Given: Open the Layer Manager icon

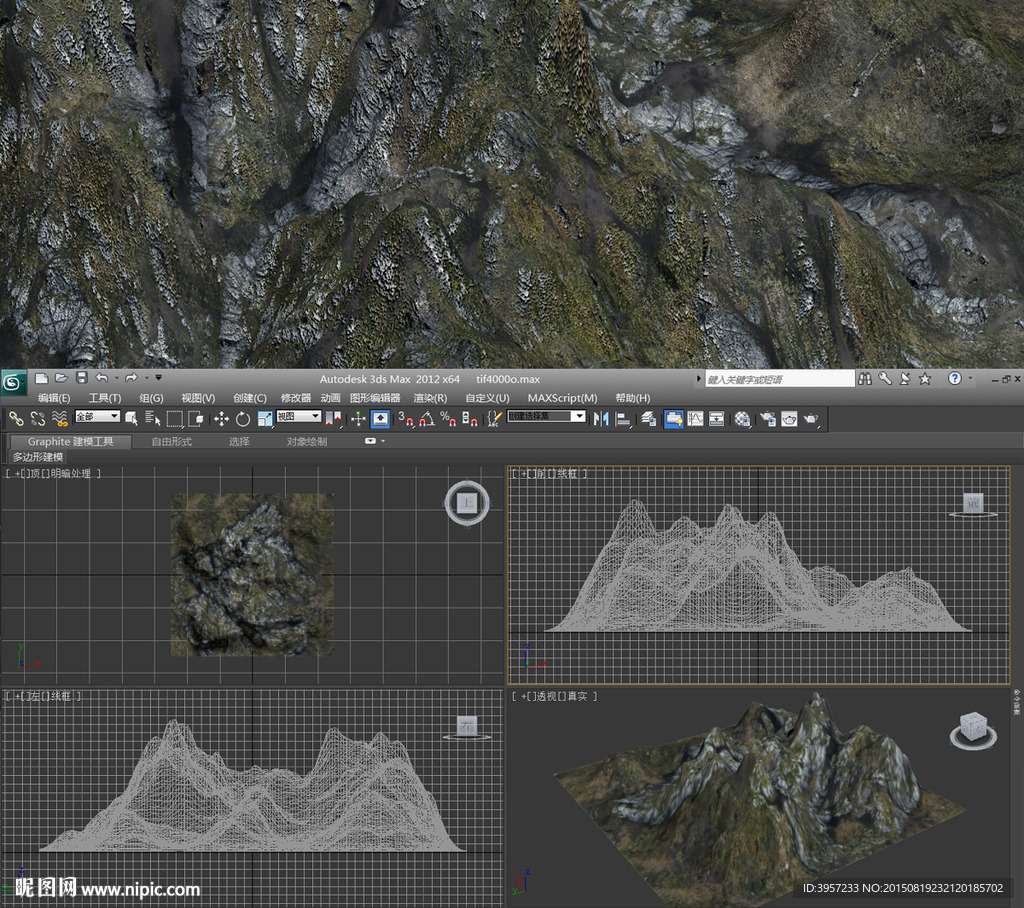Looking at the screenshot, I should pyautogui.click(x=648, y=419).
